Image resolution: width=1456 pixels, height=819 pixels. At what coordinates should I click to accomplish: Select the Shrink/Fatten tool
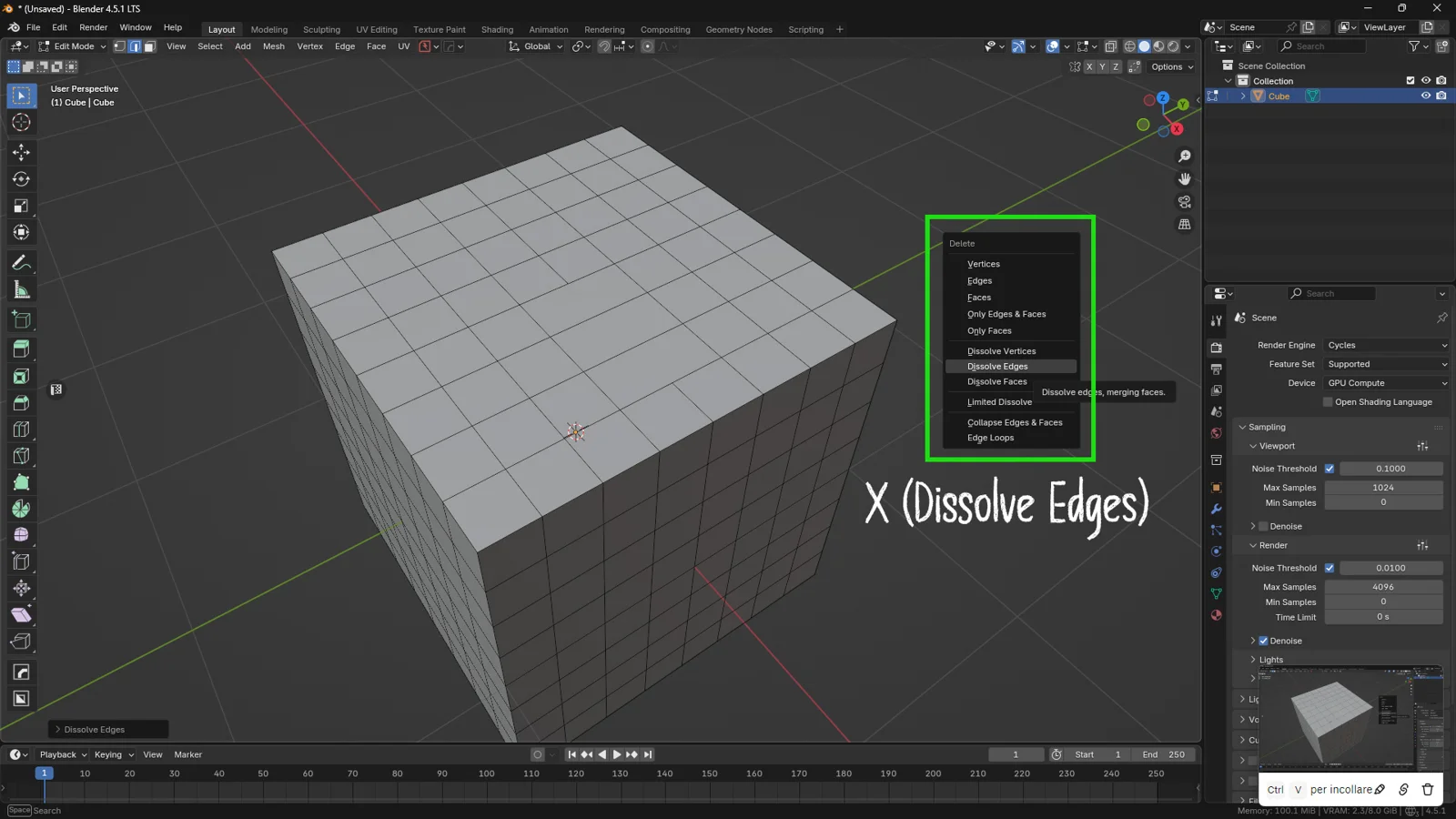[21, 589]
